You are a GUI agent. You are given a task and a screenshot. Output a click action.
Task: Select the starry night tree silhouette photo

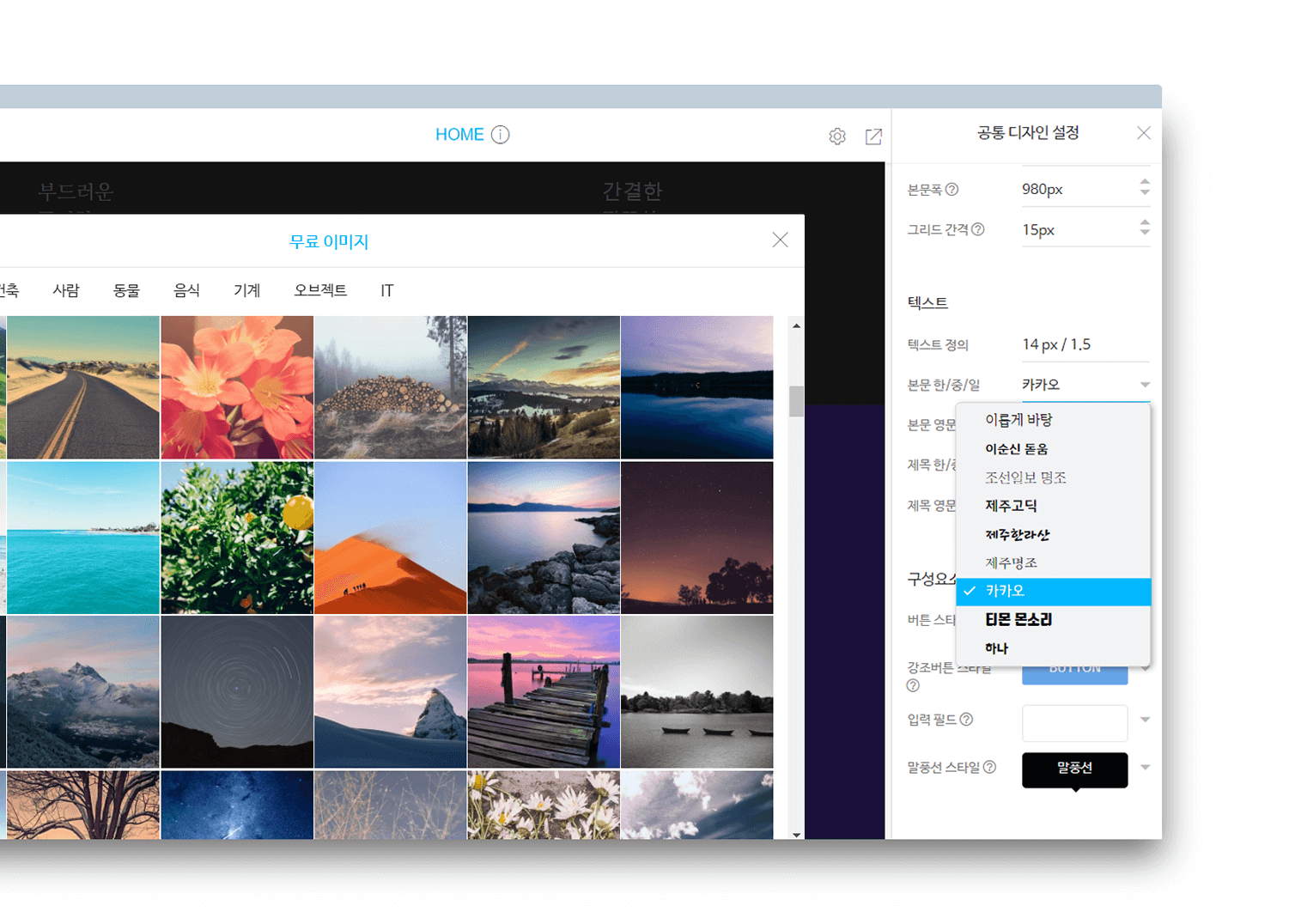(x=697, y=538)
